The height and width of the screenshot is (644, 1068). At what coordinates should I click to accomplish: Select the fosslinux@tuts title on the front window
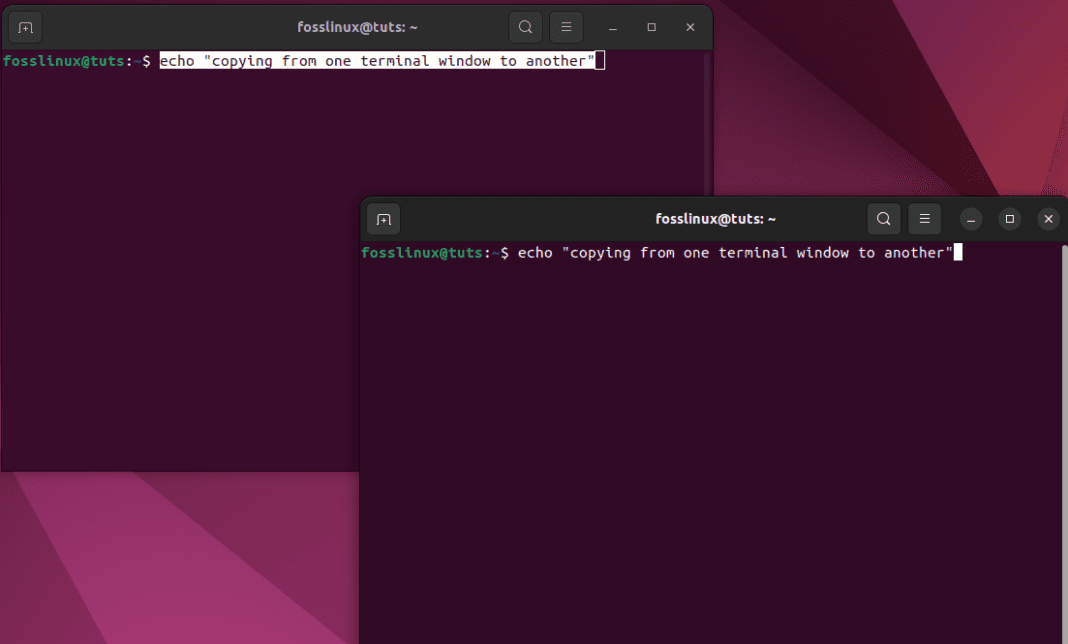tap(716, 219)
